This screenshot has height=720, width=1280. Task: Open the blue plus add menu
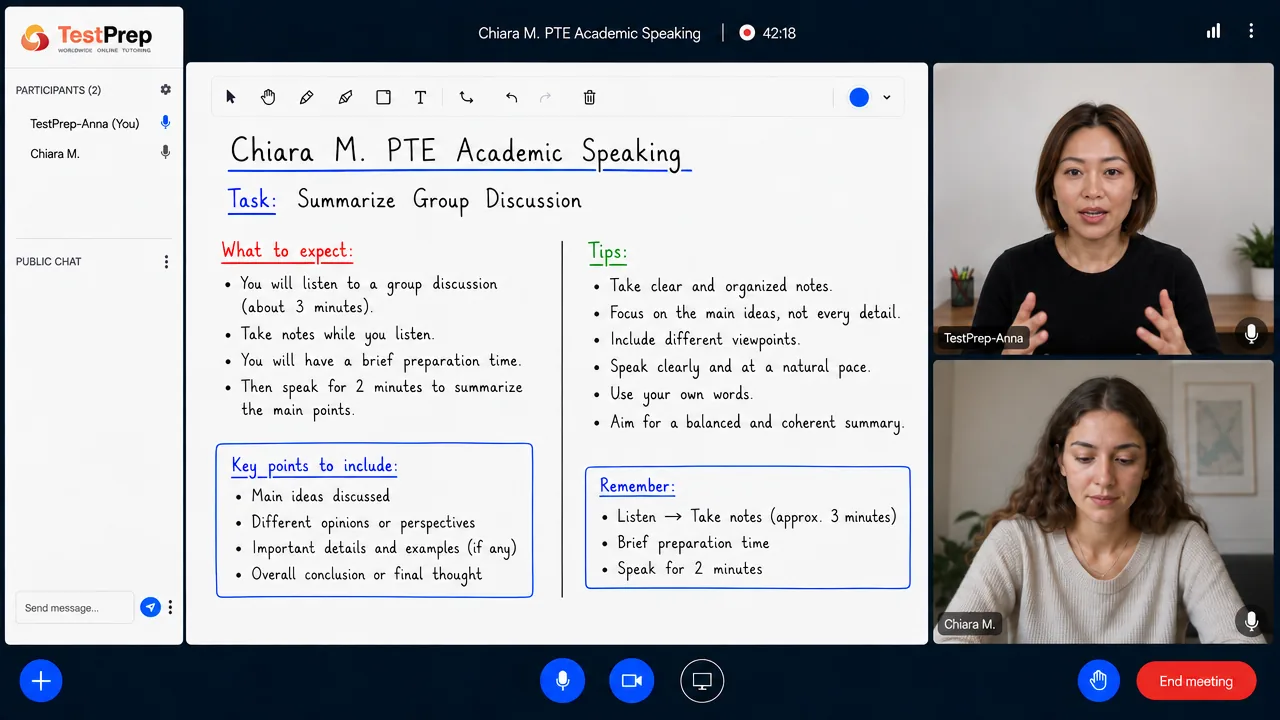[x=41, y=681]
